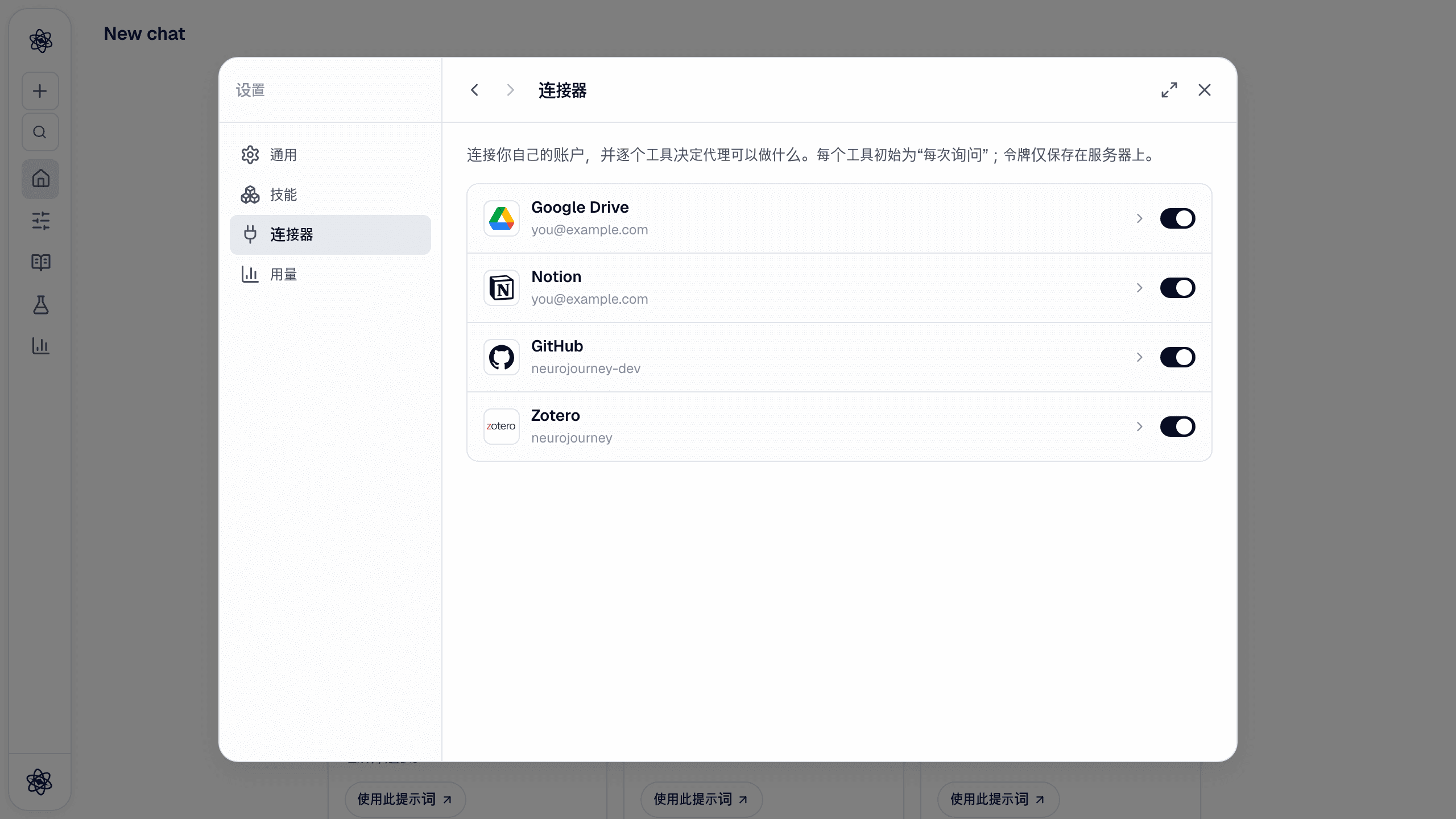The width and height of the screenshot is (1456, 819).
Task: Click the Notion logo icon
Action: point(502,288)
